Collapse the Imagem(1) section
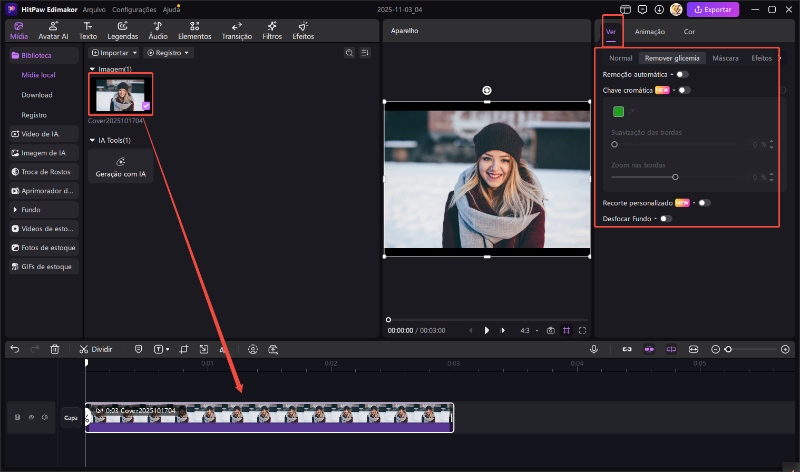 [92, 69]
